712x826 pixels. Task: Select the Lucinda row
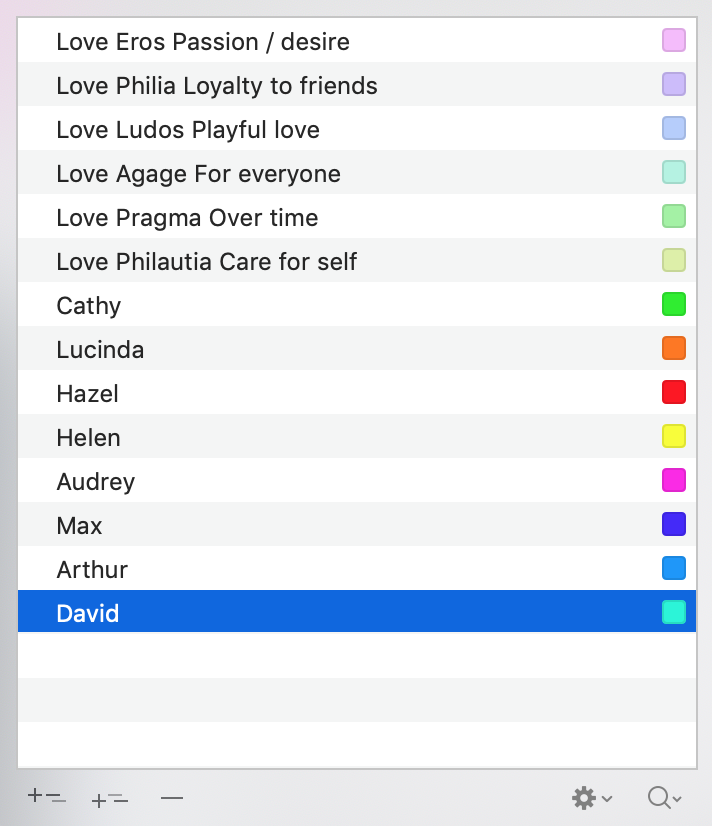pyautogui.click(x=357, y=348)
